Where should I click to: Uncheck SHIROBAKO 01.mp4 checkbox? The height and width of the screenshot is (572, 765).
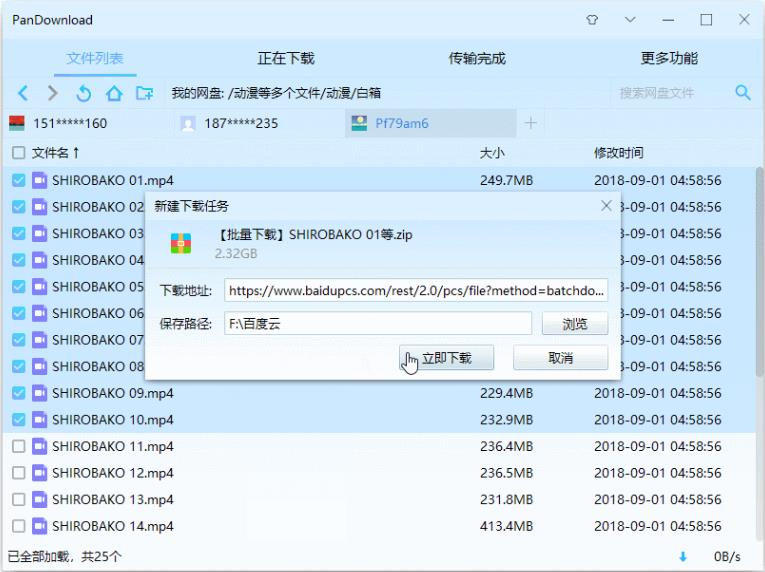19,180
